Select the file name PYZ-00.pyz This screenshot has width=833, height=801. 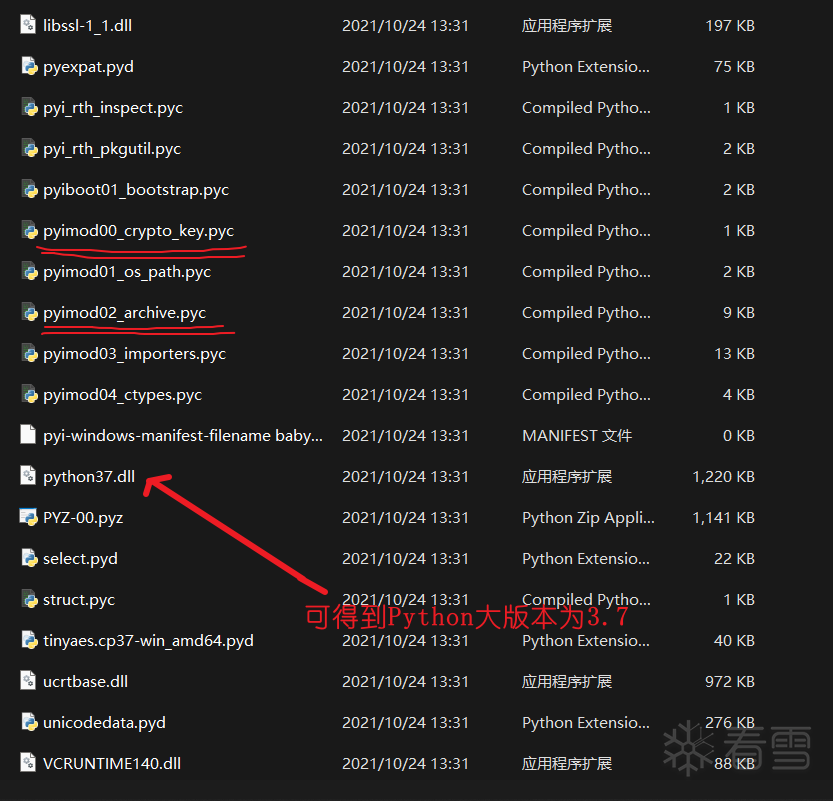(x=83, y=517)
